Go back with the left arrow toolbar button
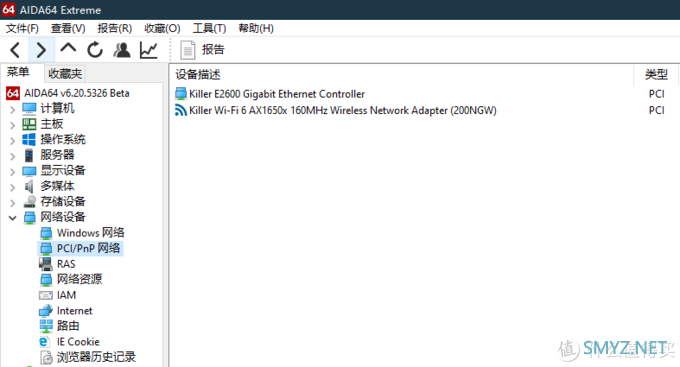The height and width of the screenshot is (367, 680). pos(15,50)
